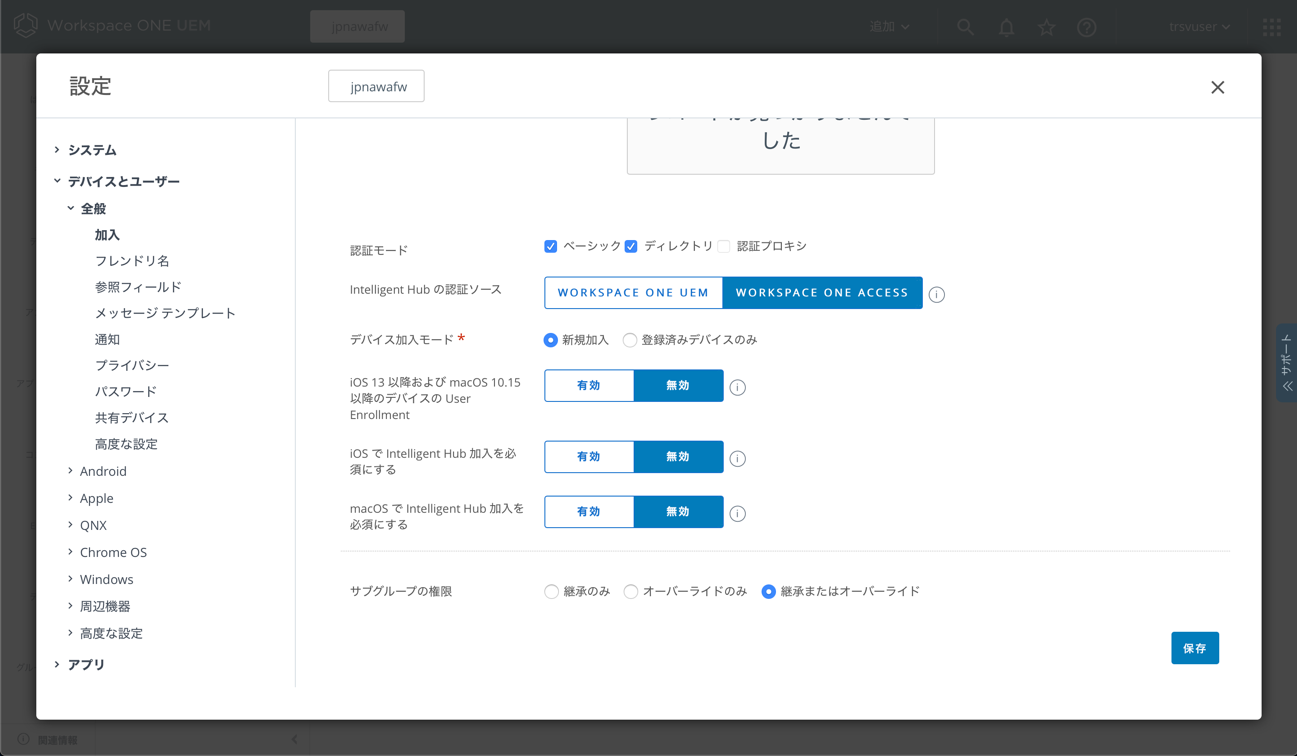
Task: Show info icon for macOS Intelligent Hub 加入
Action: [737, 513]
